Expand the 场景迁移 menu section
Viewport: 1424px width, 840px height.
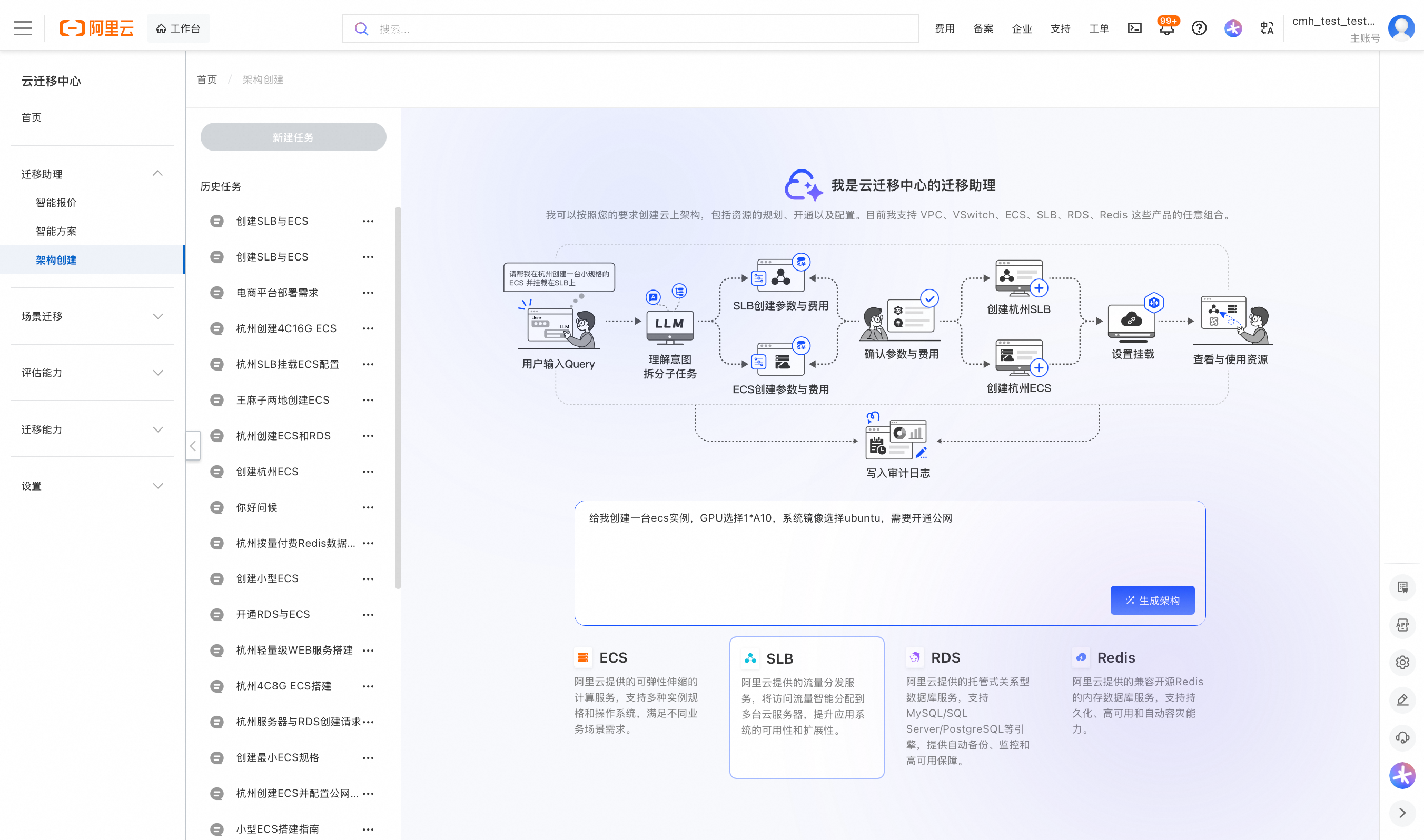(157, 316)
